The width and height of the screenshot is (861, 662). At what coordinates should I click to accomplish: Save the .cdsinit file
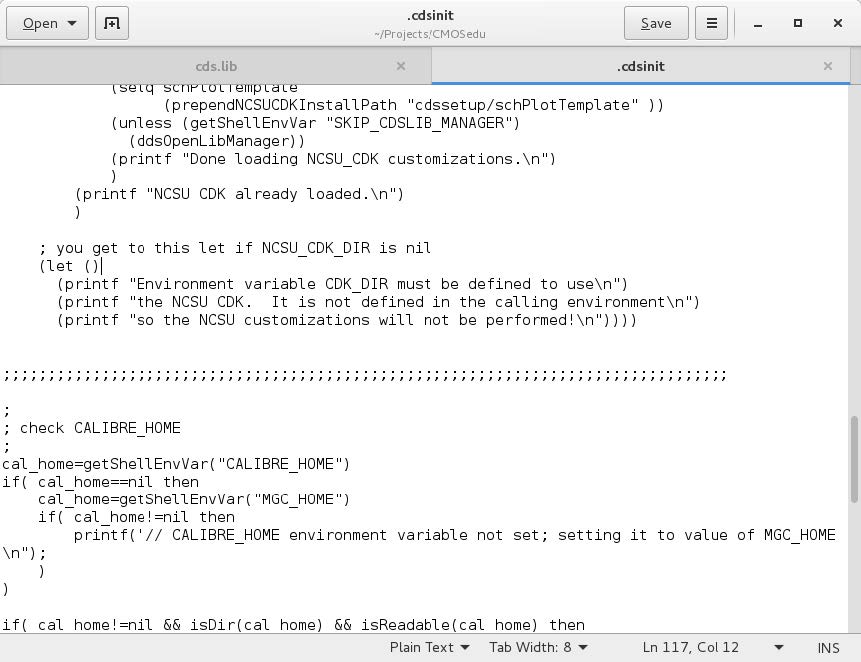pos(656,24)
